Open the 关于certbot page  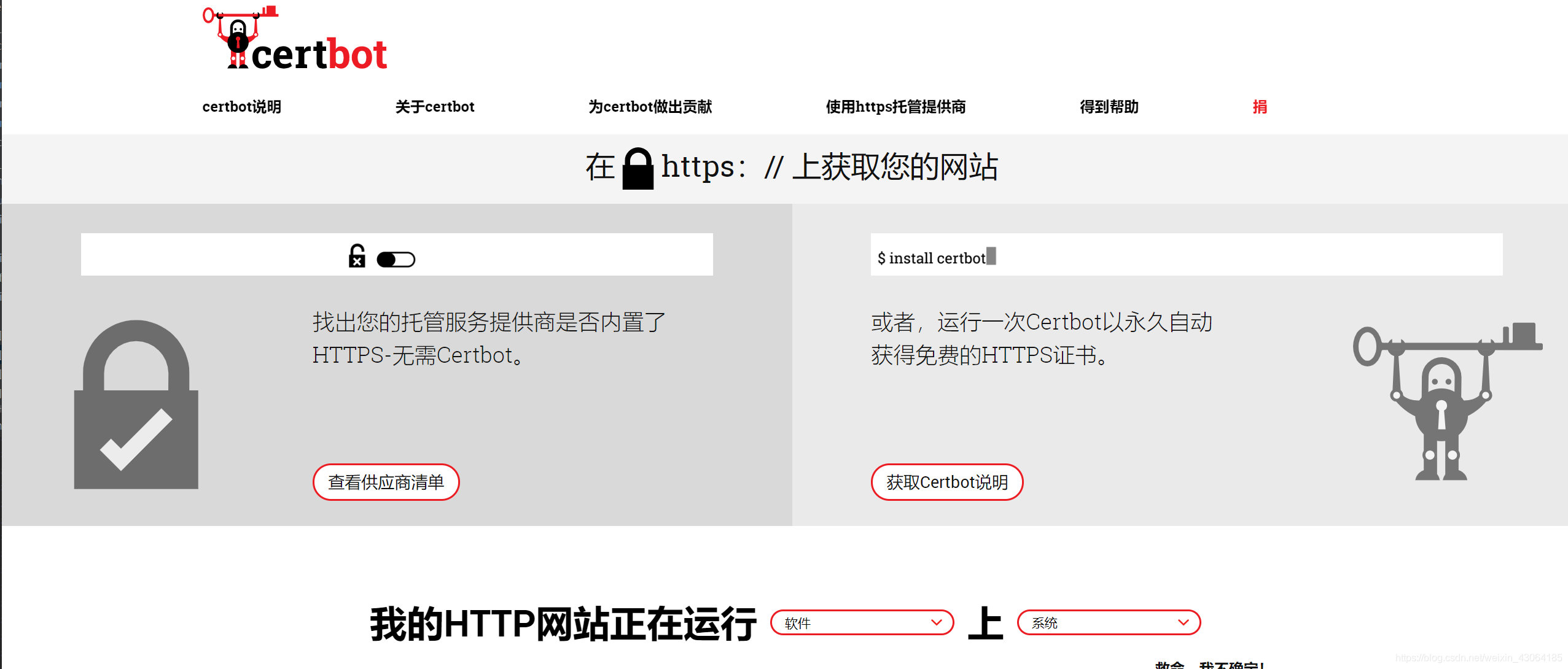point(435,107)
